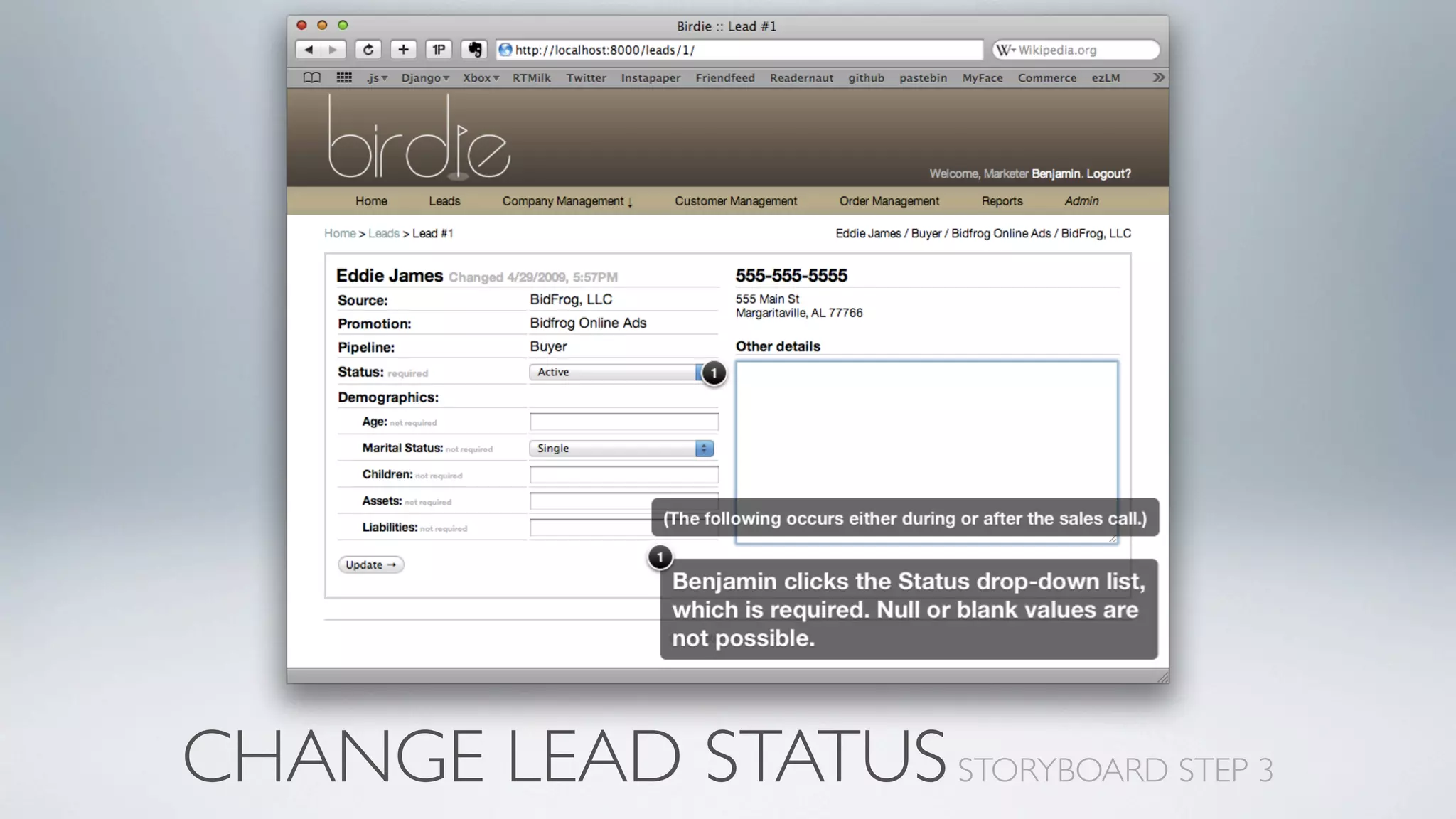Click the Home breadcrumb link
Screen dimensions: 1456x819
340,233
